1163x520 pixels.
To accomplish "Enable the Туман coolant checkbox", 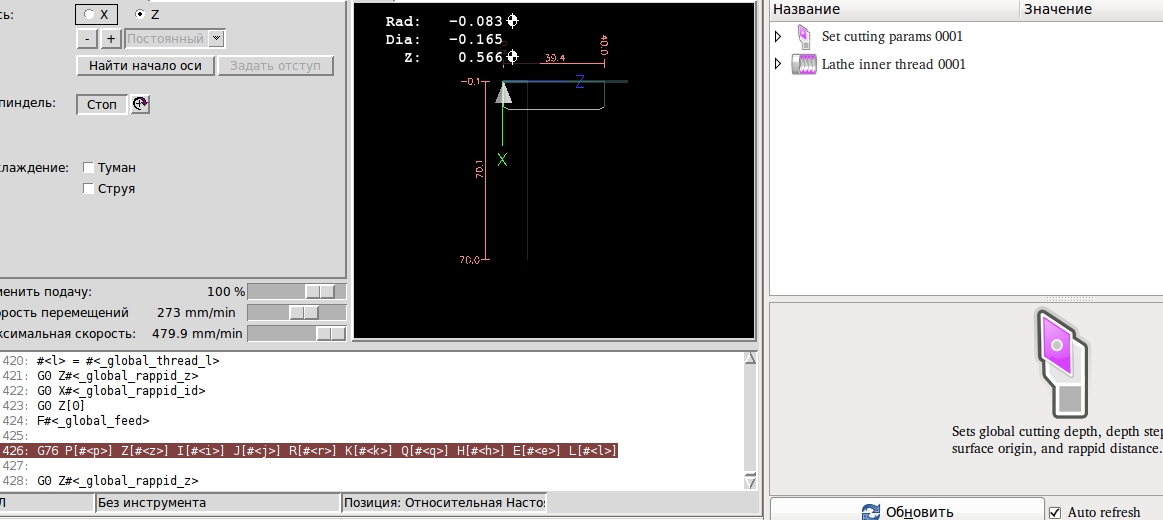I will coord(88,168).
